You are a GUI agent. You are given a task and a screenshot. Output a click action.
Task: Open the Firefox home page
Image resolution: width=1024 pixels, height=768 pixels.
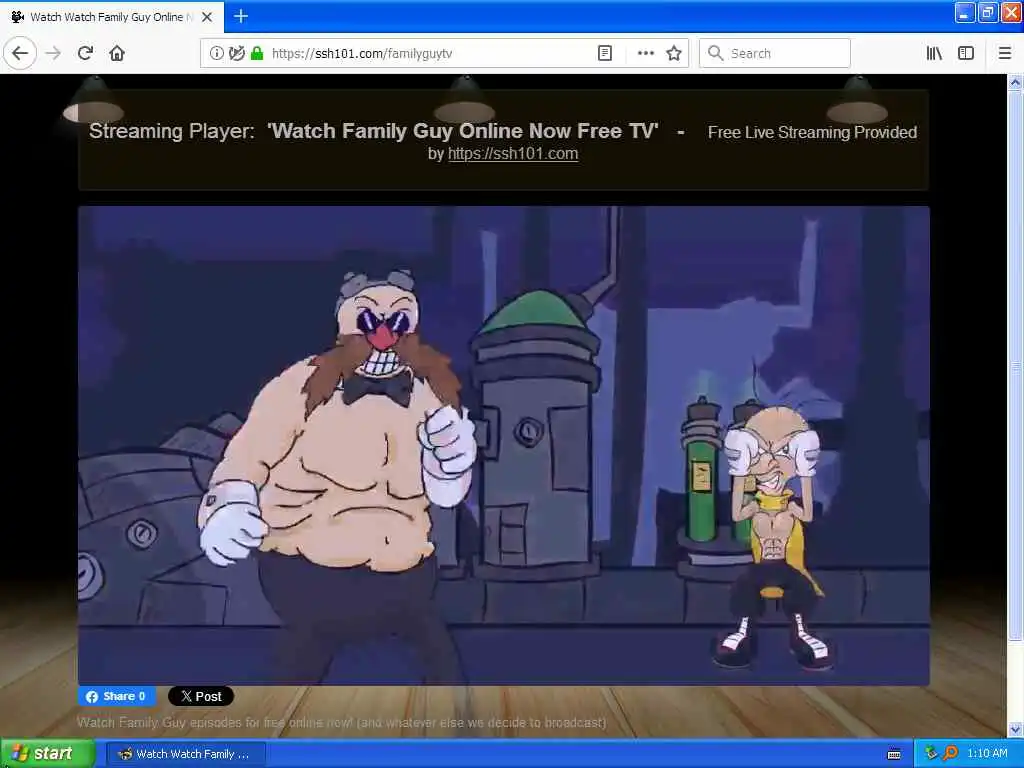(117, 53)
